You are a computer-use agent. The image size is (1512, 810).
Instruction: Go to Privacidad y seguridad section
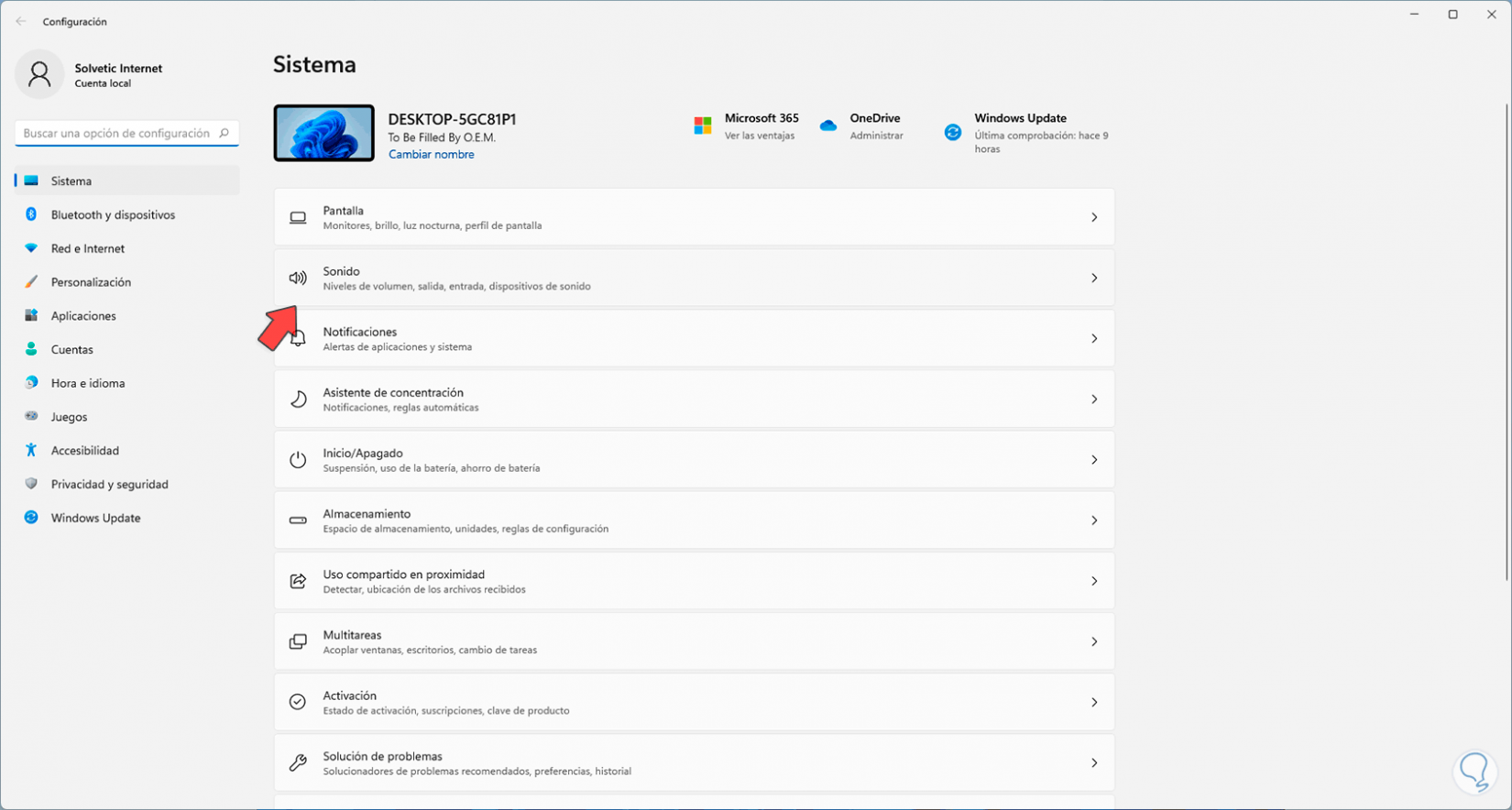click(x=109, y=484)
